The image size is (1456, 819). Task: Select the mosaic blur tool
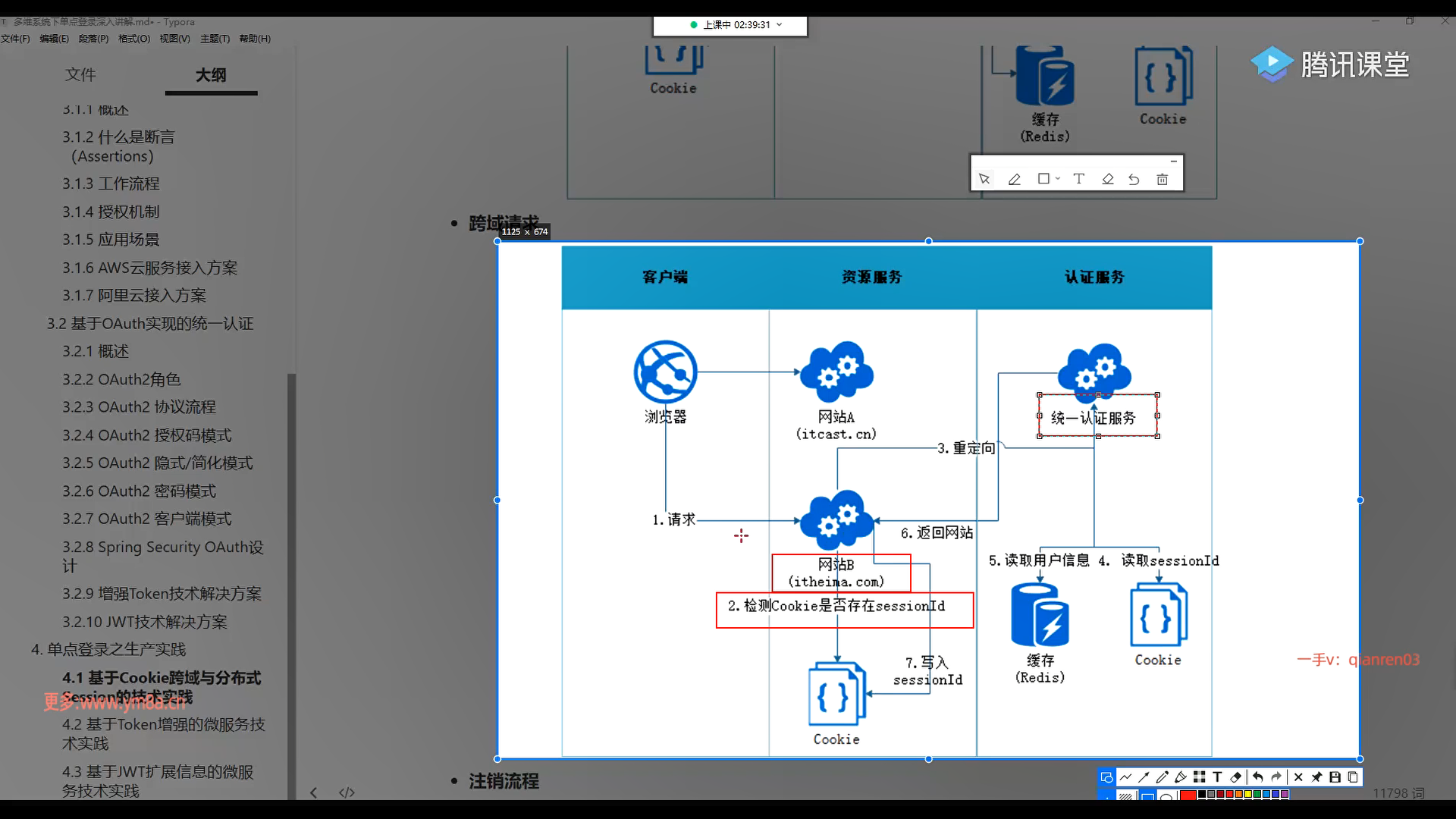(1199, 777)
